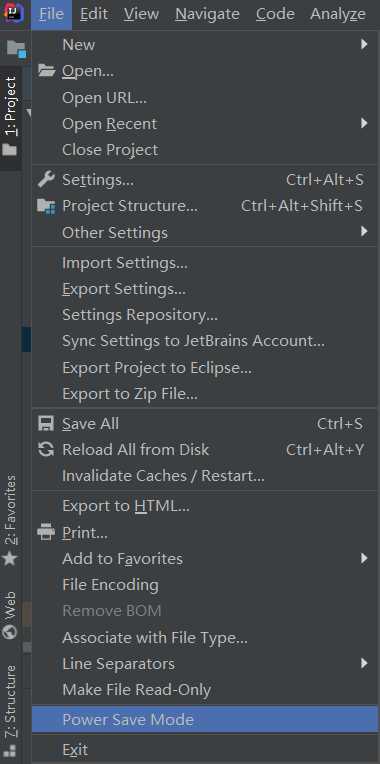Click the wrench icon beside Settings...
This screenshot has width=380, height=764.
[46, 180]
